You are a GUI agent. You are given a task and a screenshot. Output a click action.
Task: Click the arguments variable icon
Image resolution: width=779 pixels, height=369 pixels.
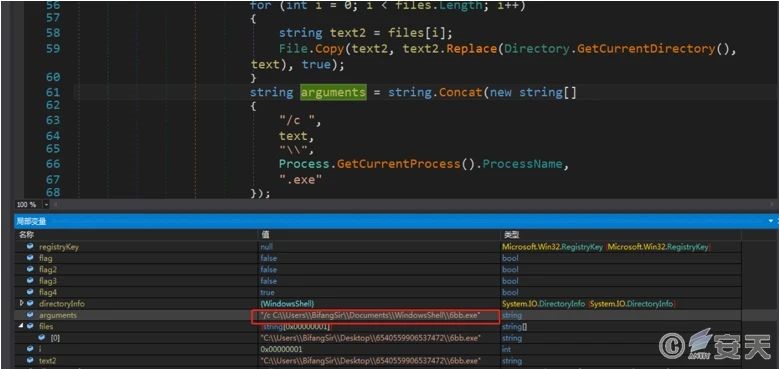pos(30,315)
